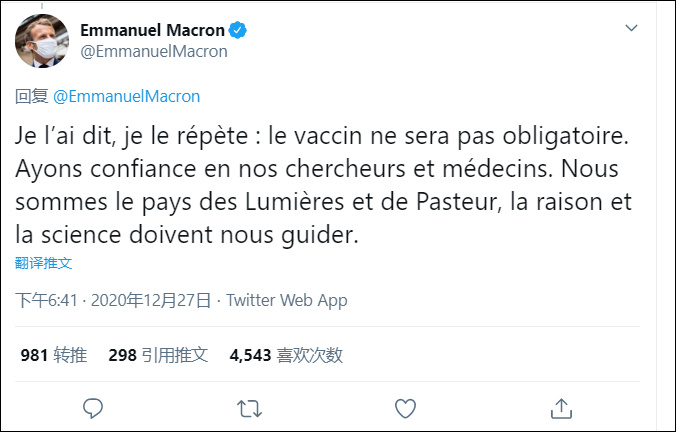Open Emmanuel Macron's profile picture
The height and width of the screenshot is (432, 676).
40,41
